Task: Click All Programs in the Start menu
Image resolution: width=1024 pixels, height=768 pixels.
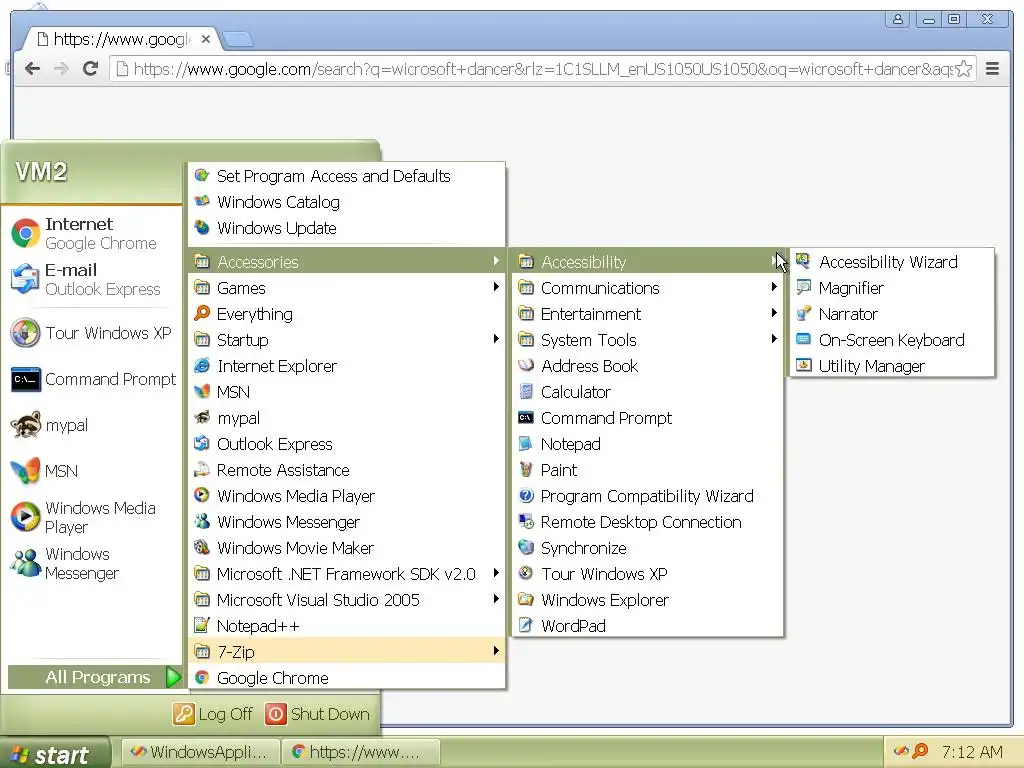Action: [x=95, y=677]
